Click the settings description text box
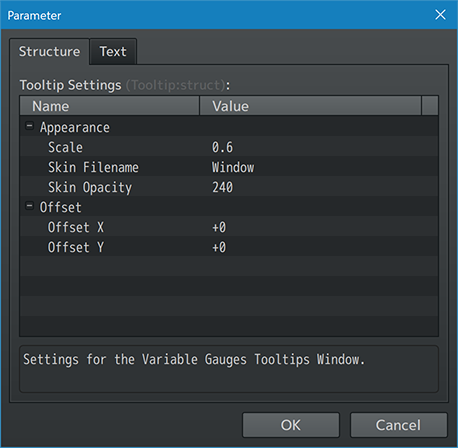The width and height of the screenshot is (458, 448). [x=229, y=369]
